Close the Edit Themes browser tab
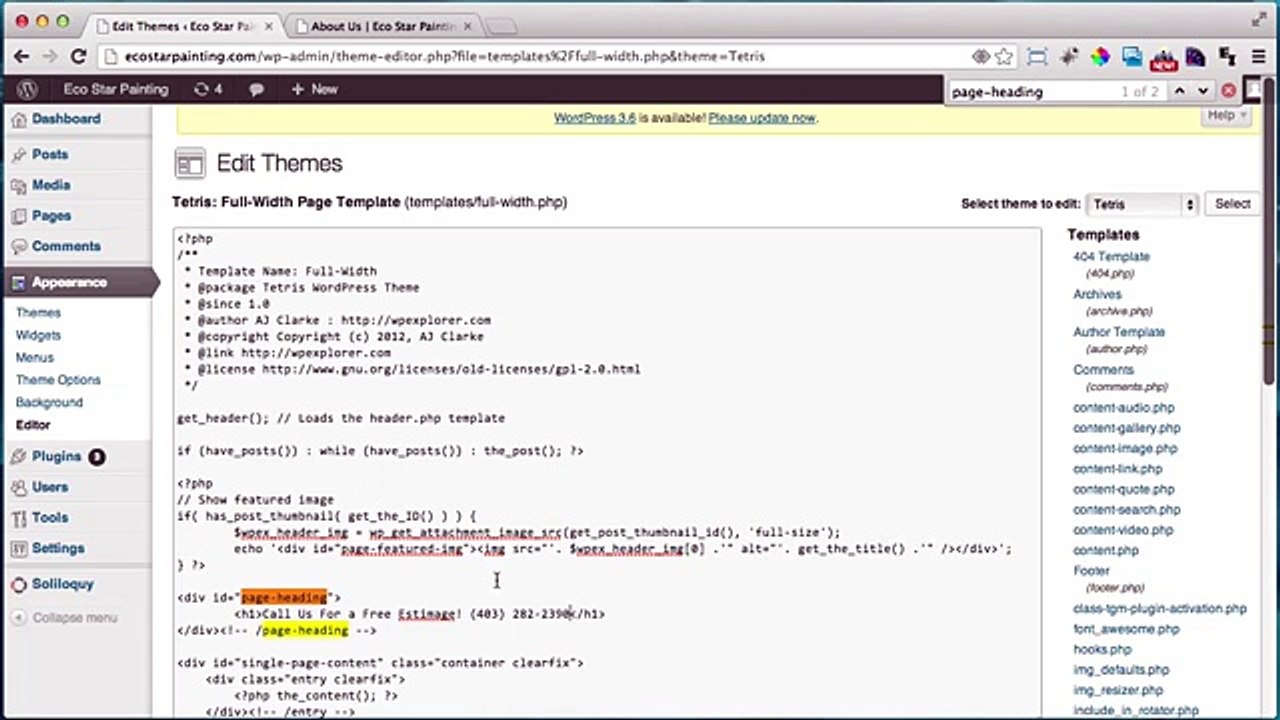 268,27
